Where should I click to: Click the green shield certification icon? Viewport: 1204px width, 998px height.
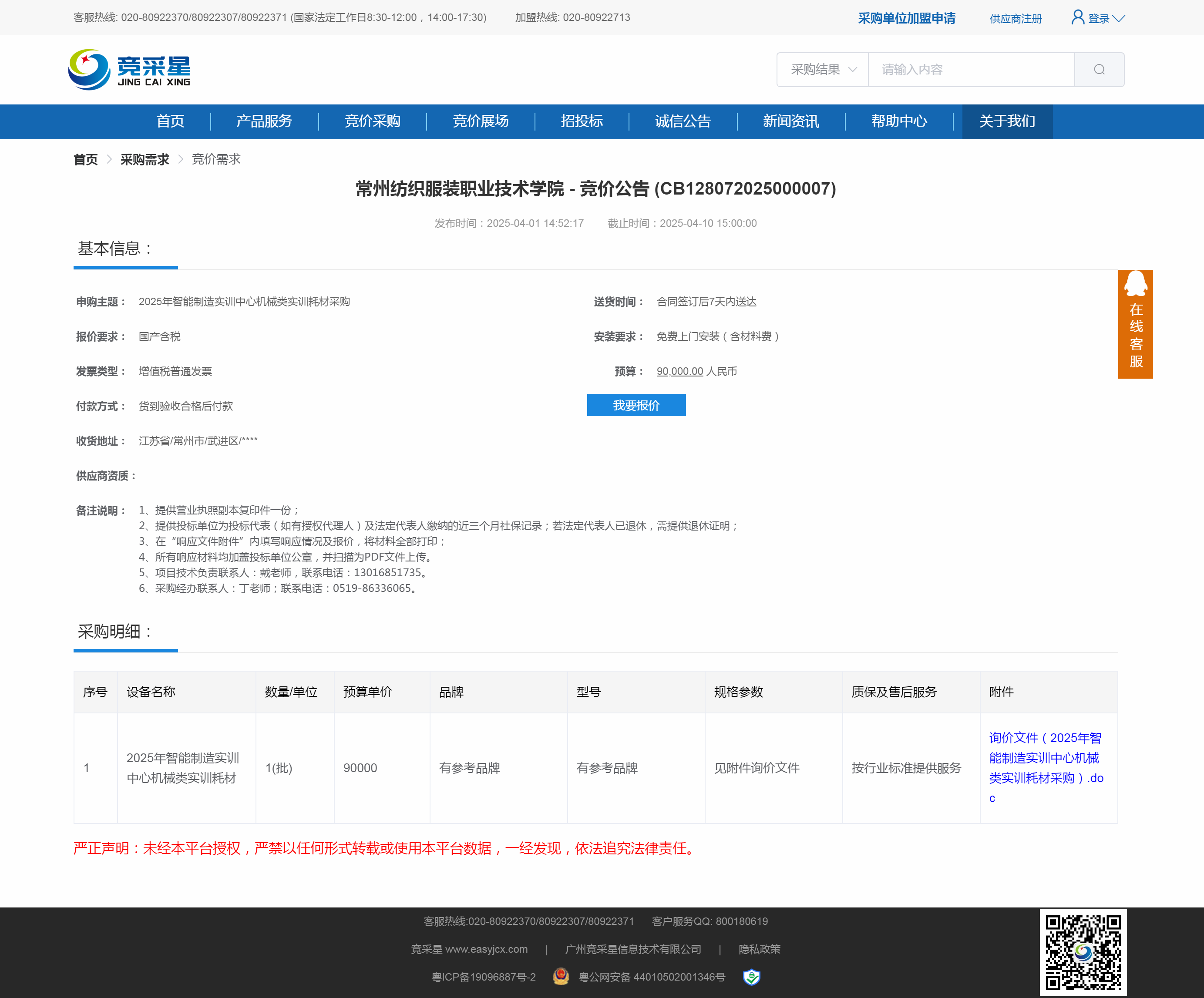pyautogui.click(x=751, y=976)
